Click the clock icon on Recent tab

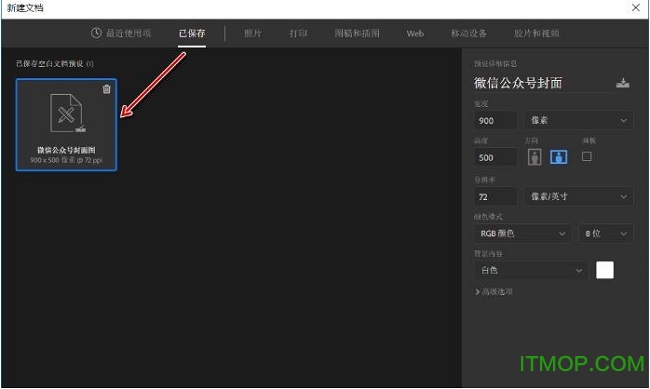pyautogui.click(x=96, y=33)
